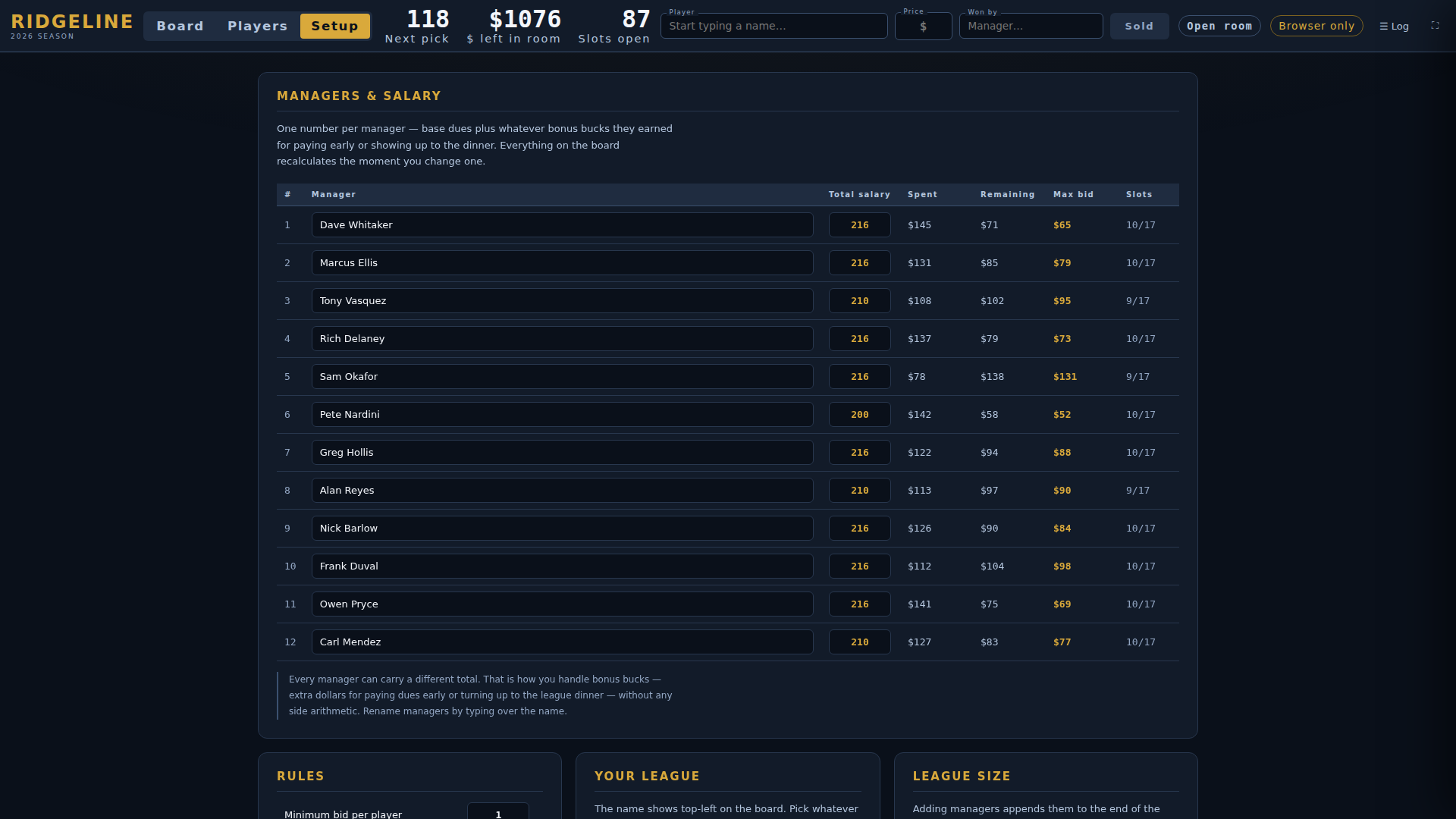The height and width of the screenshot is (819, 1456).
Task: Click Dave Whitaker's total salary box
Action: tap(859, 225)
